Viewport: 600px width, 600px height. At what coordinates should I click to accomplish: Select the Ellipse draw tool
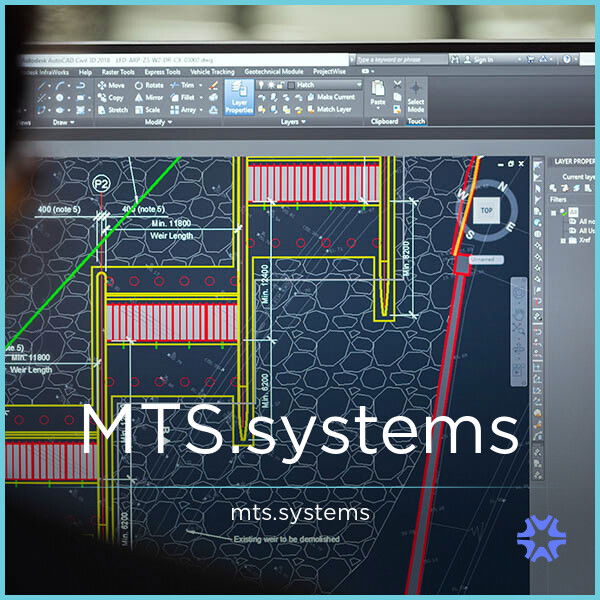[x=60, y=110]
